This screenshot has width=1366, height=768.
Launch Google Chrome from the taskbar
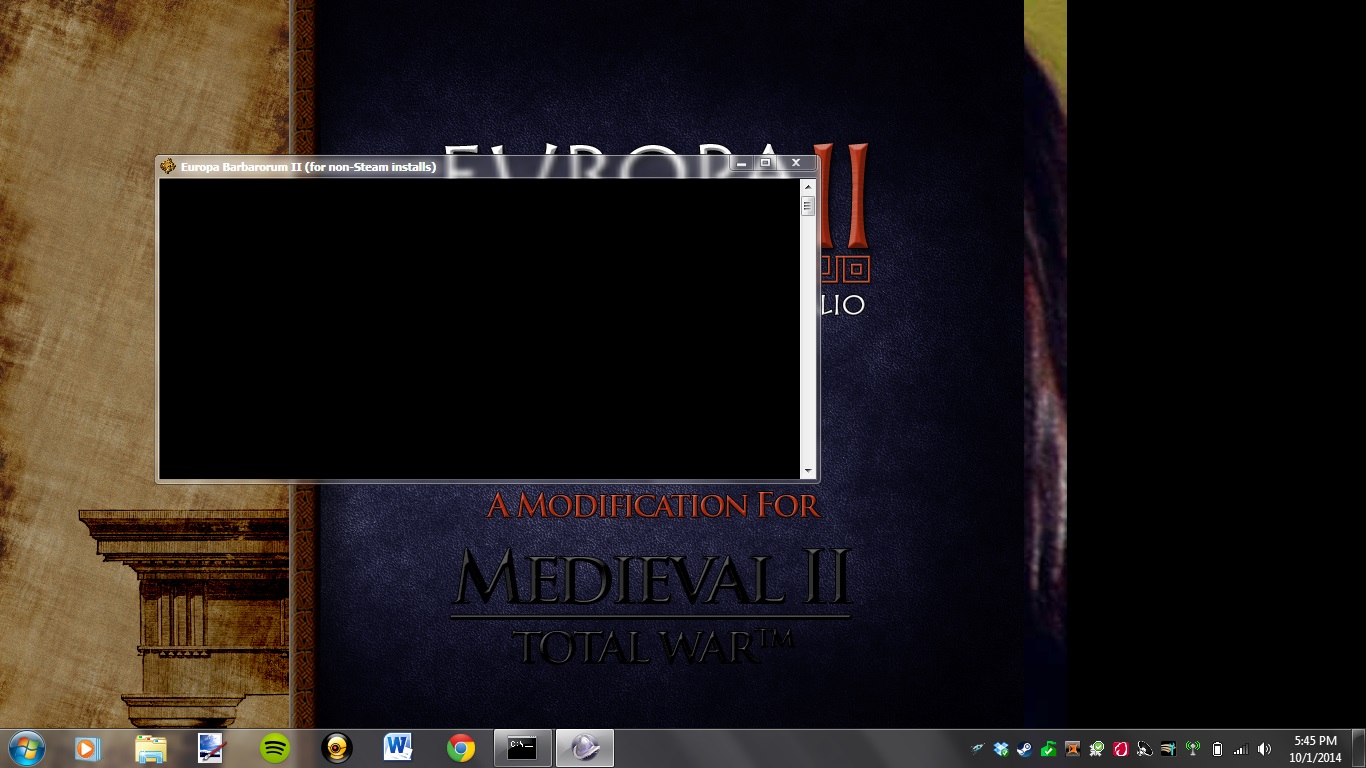pos(461,748)
